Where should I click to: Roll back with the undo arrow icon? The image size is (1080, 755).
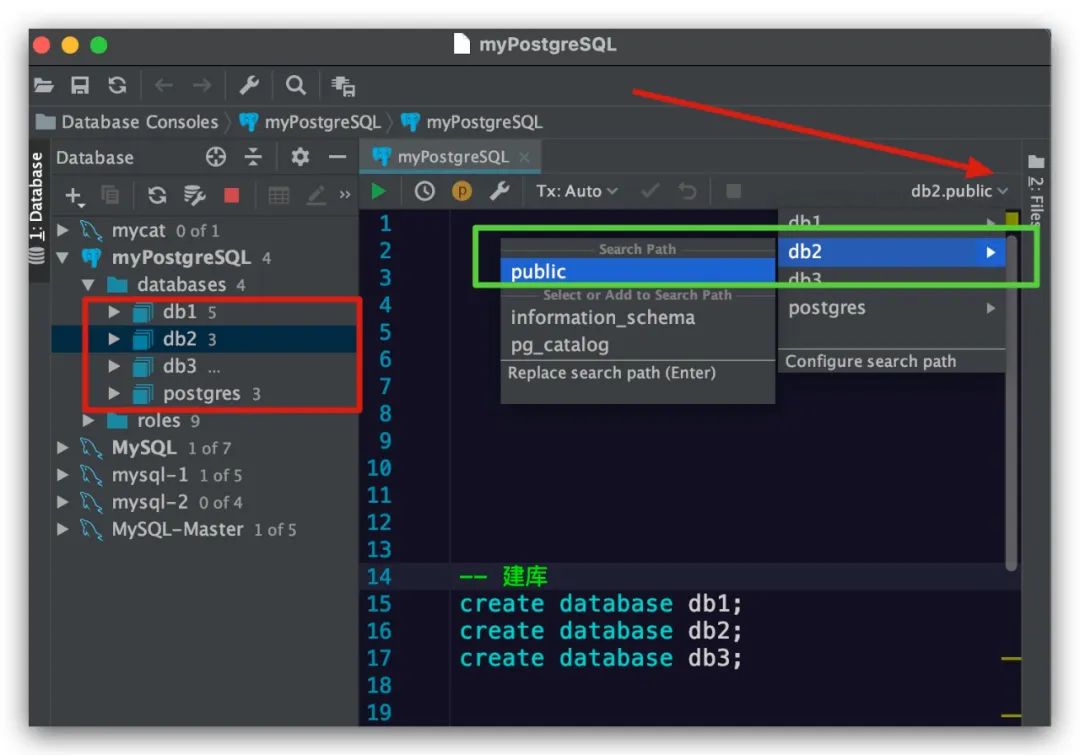point(687,191)
